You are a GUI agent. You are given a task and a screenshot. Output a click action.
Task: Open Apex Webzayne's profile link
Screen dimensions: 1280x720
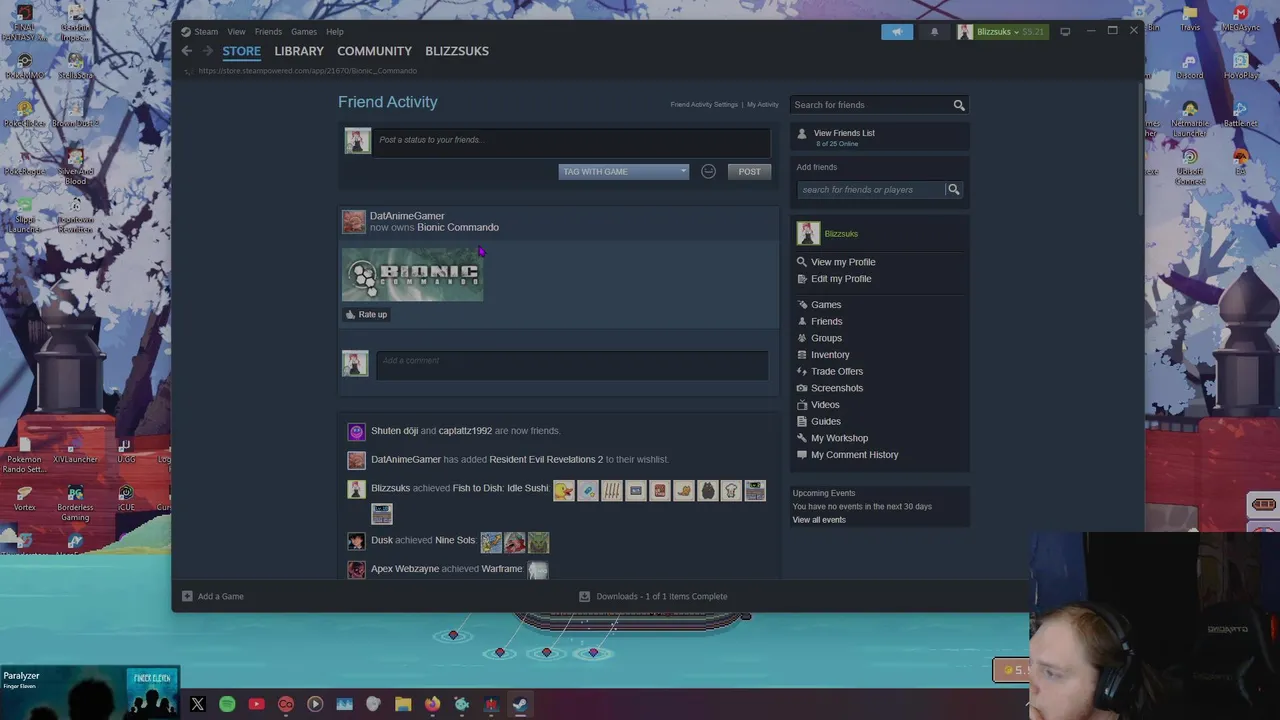click(405, 569)
